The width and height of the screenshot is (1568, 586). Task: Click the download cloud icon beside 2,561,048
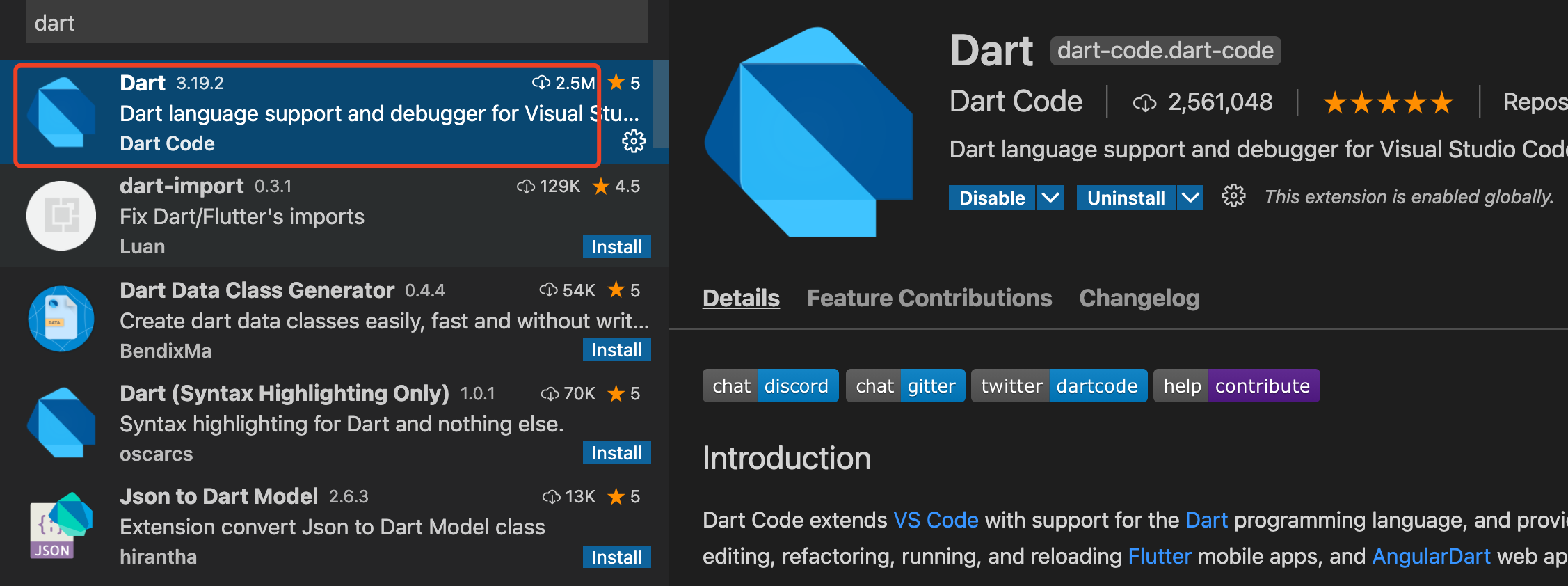1144,103
